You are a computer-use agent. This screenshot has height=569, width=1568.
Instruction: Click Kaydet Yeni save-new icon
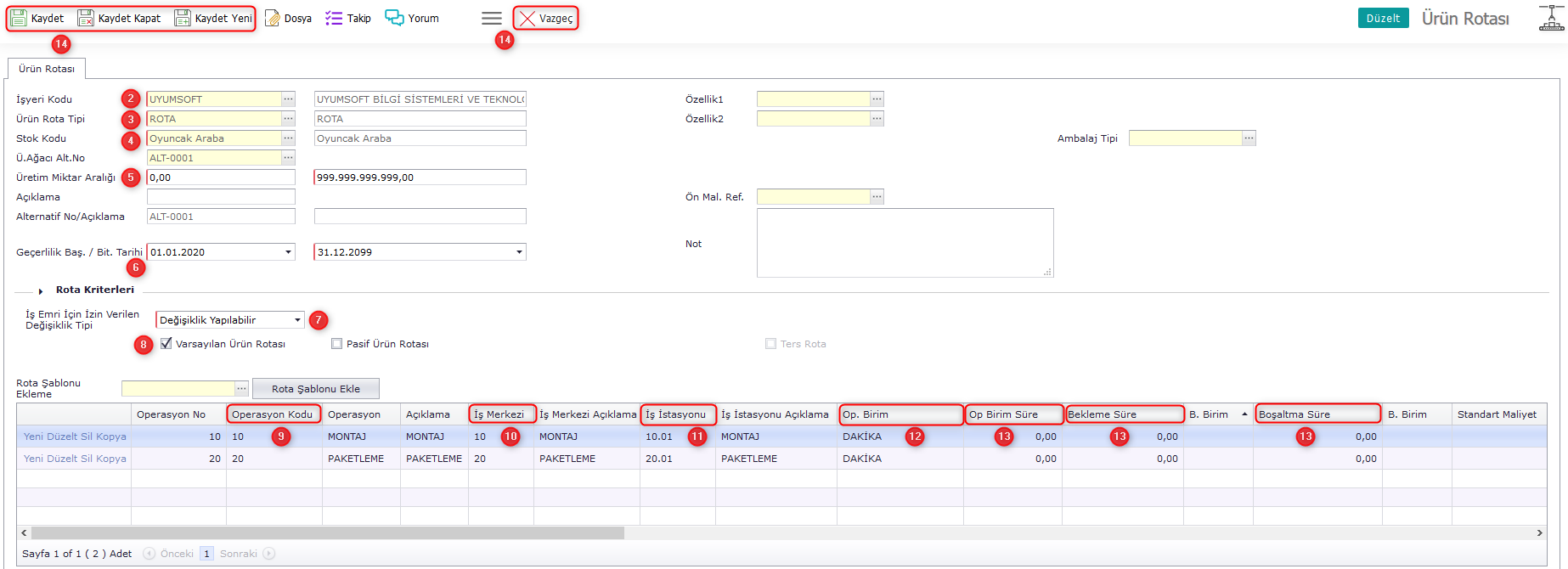pos(183,18)
